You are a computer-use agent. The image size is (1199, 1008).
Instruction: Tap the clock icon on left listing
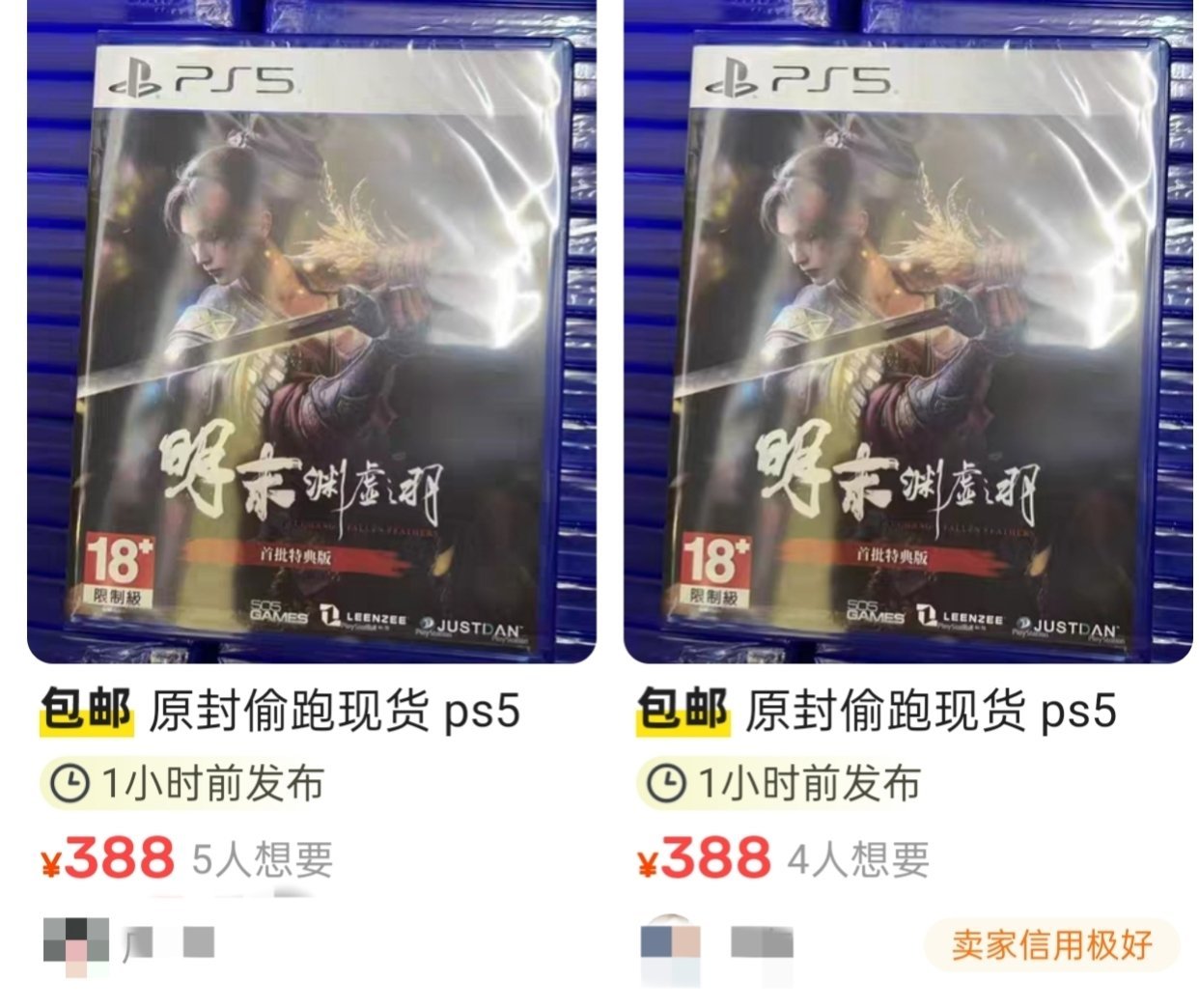click(69, 783)
